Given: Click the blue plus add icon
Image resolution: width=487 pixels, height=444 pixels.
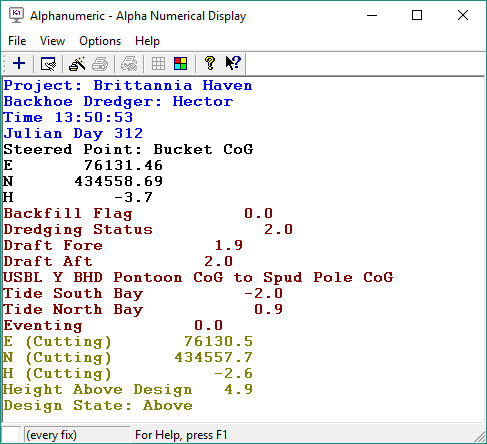Looking at the screenshot, I should (x=19, y=63).
